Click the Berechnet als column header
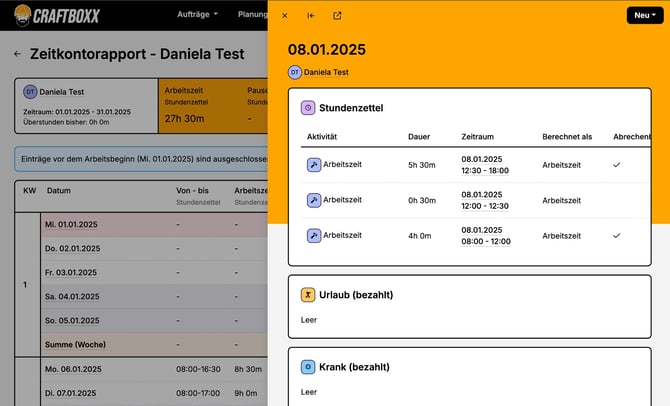Screen dimensions: 670x406 (567, 137)
